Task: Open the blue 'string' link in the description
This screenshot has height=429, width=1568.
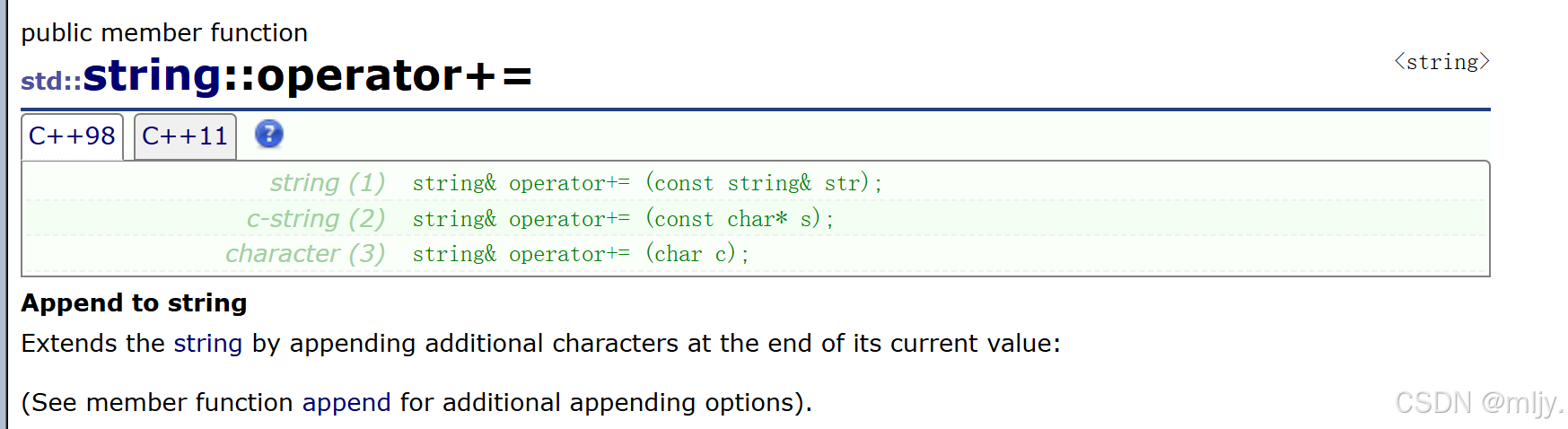Action: pyautogui.click(x=208, y=344)
